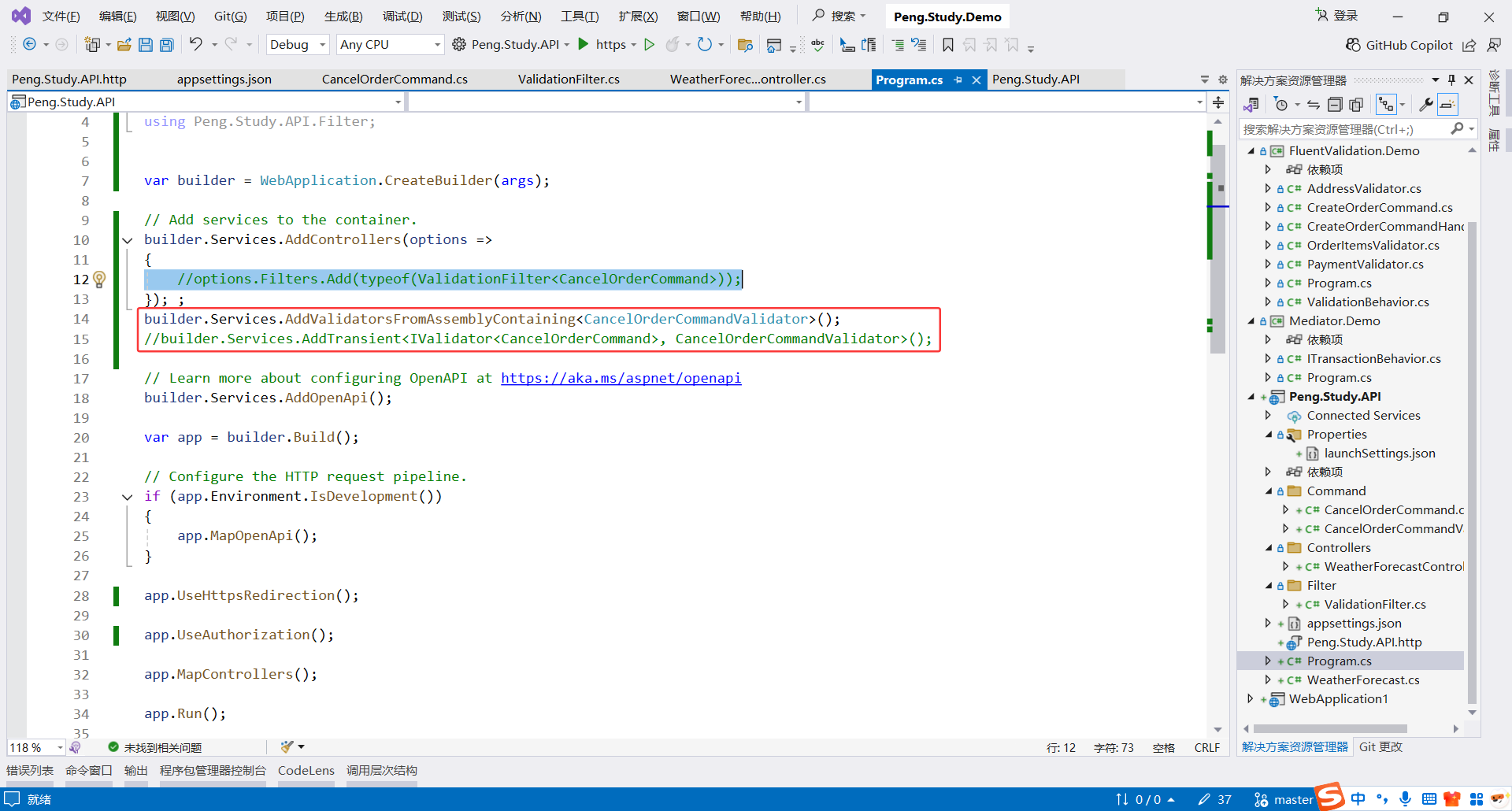Viewport: 1512px width, 811px height.
Task: Click the Solution Explorer search input field
Action: coord(1345,129)
